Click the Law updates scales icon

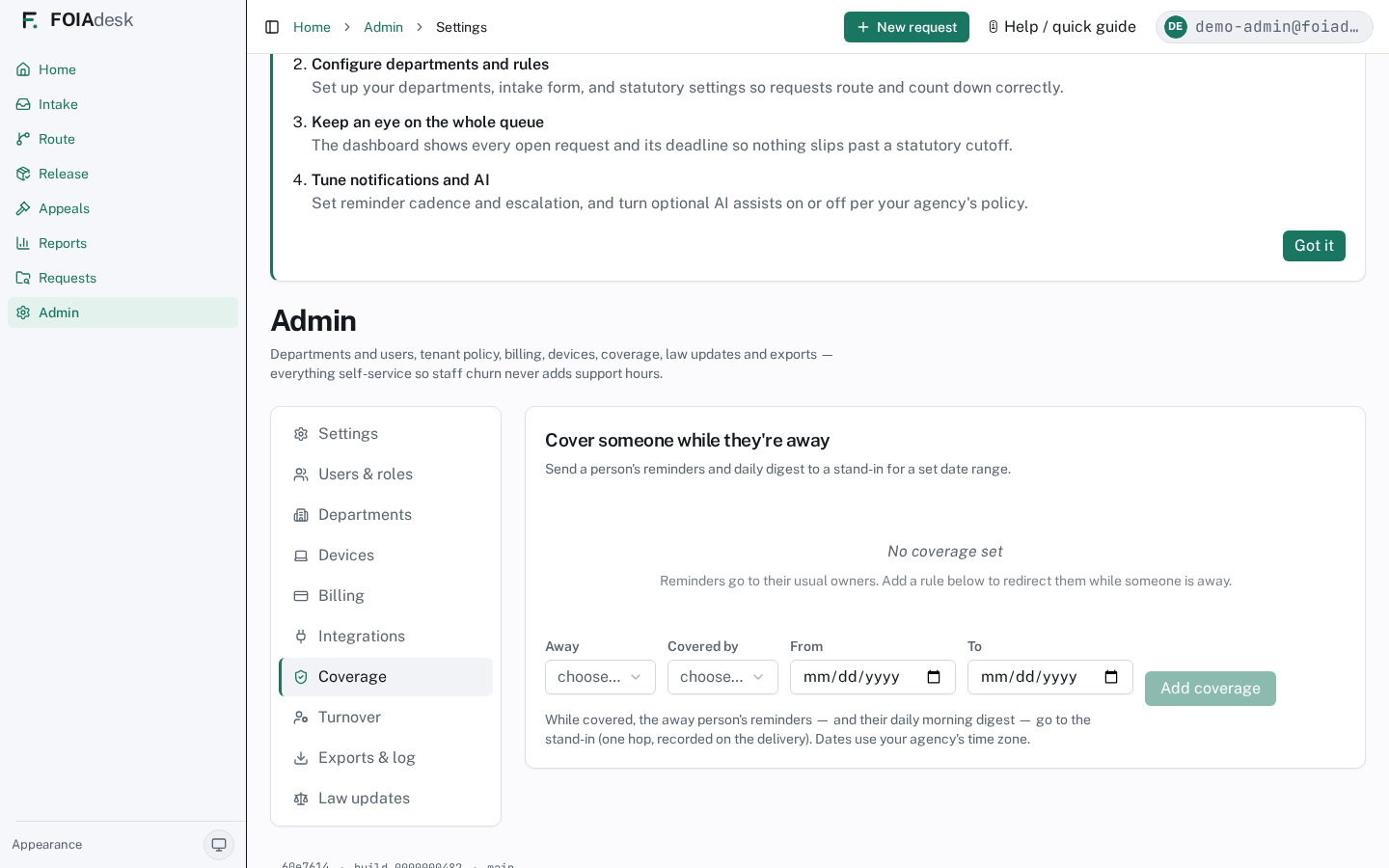point(301,799)
